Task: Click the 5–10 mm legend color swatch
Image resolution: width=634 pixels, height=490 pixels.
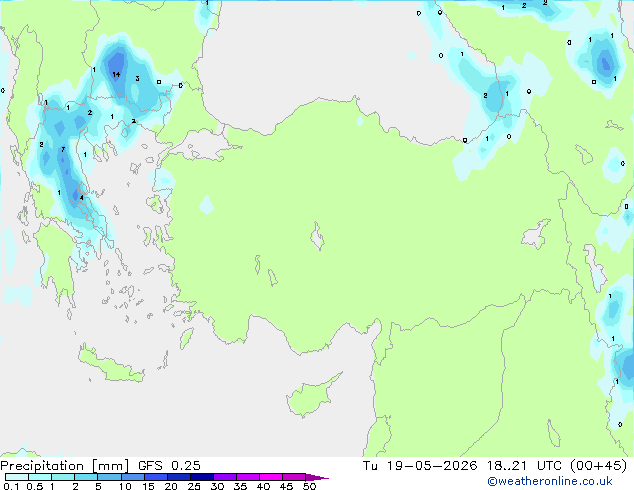Action: click(x=109, y=477)
